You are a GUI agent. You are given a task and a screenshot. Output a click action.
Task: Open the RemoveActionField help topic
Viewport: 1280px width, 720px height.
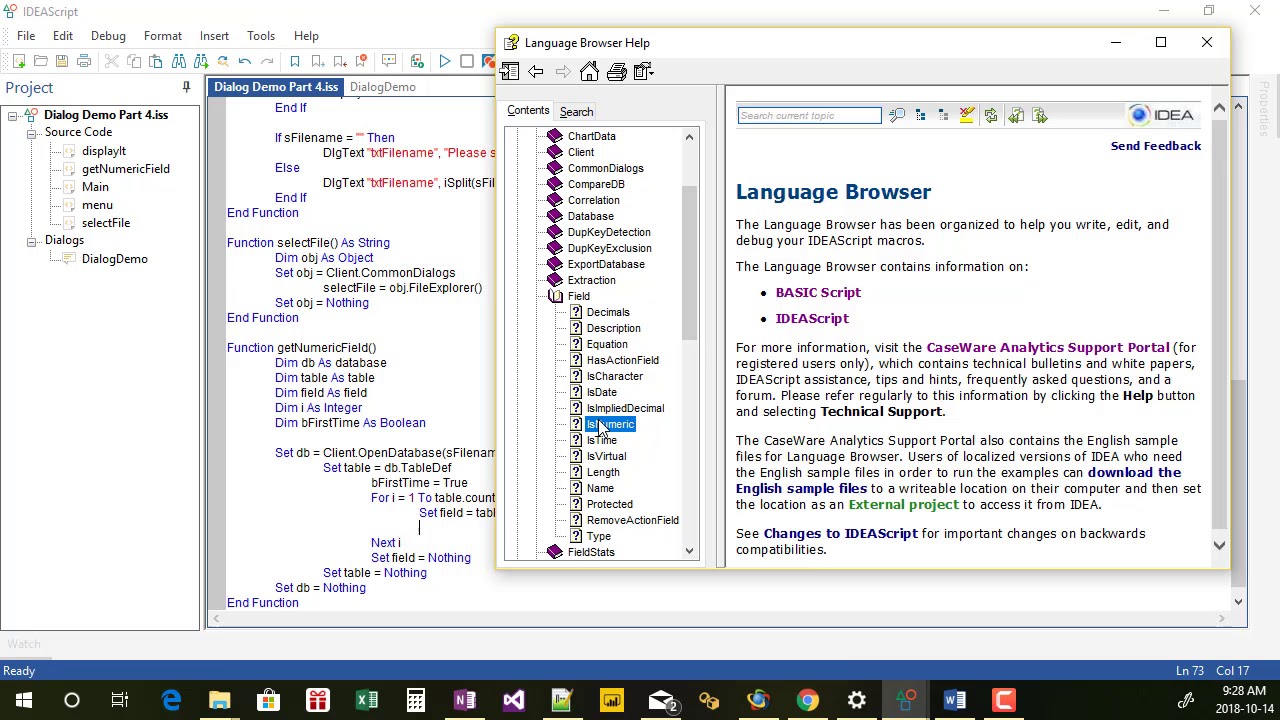pyautogui.click(x=633, y=520)
